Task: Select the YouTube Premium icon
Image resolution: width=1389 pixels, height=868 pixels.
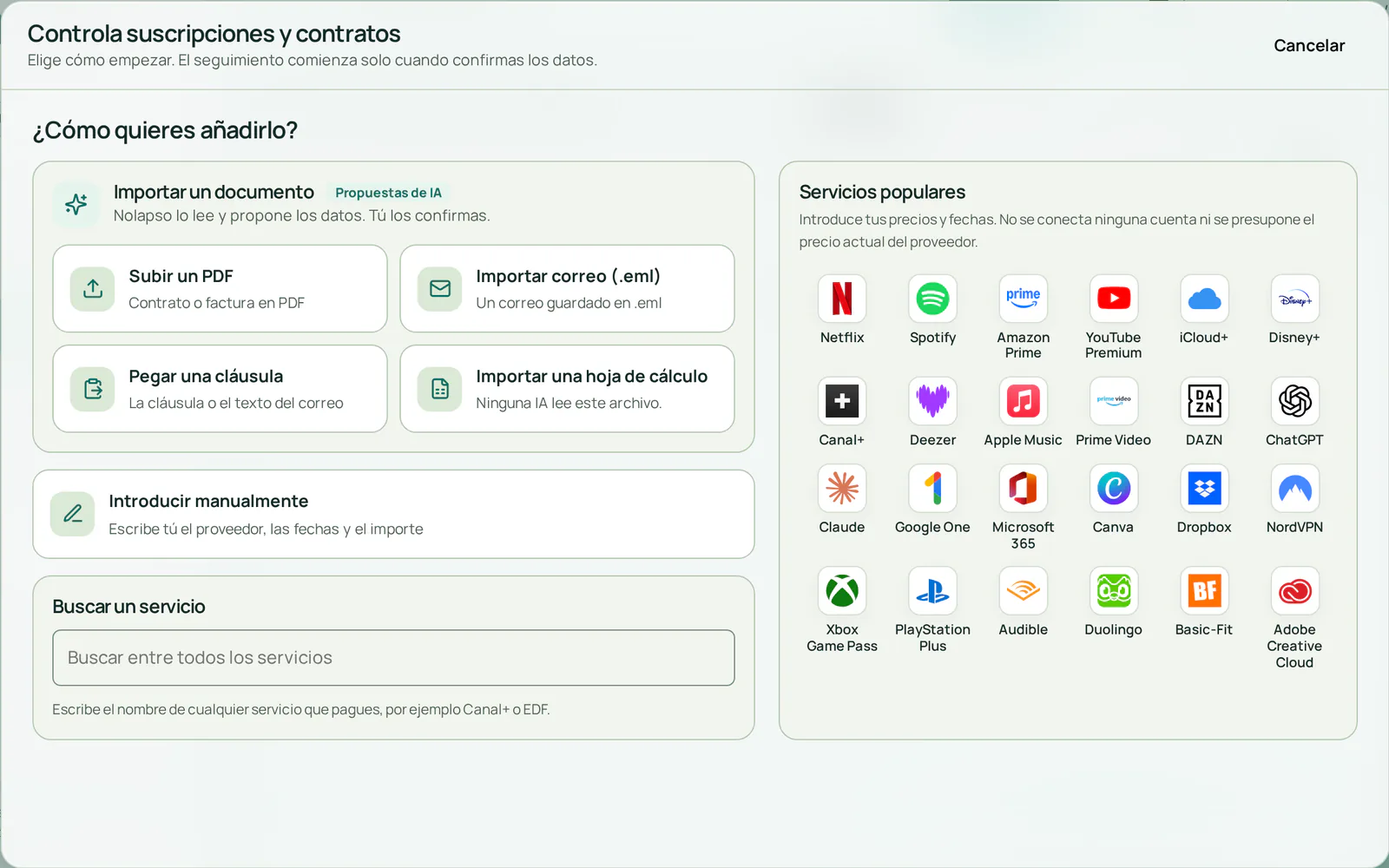Action: [x=1114, y=299]
